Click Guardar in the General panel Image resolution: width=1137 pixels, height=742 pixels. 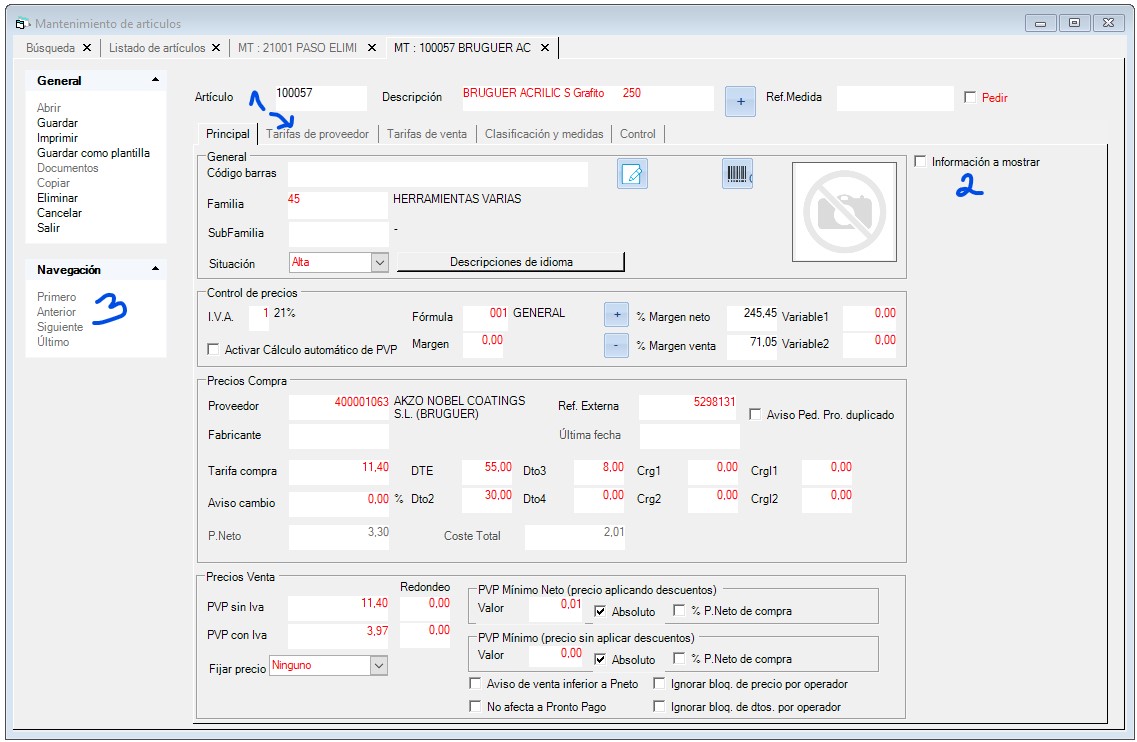(x=57, y=123)
